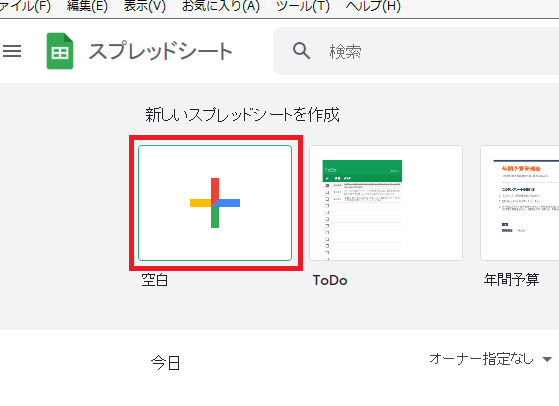The width and height of the screenshot is (559, 406).
Task: Click the magnifier search icon
Action: pyautogui.click(x=302, y=51)
